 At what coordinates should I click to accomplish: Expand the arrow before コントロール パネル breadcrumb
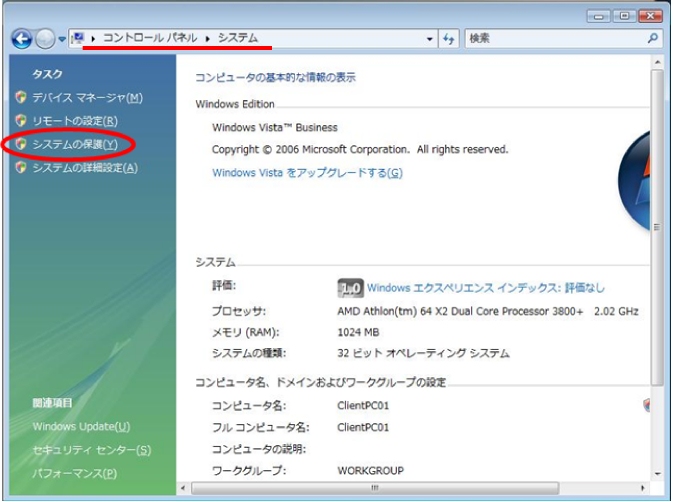(94, 38)
